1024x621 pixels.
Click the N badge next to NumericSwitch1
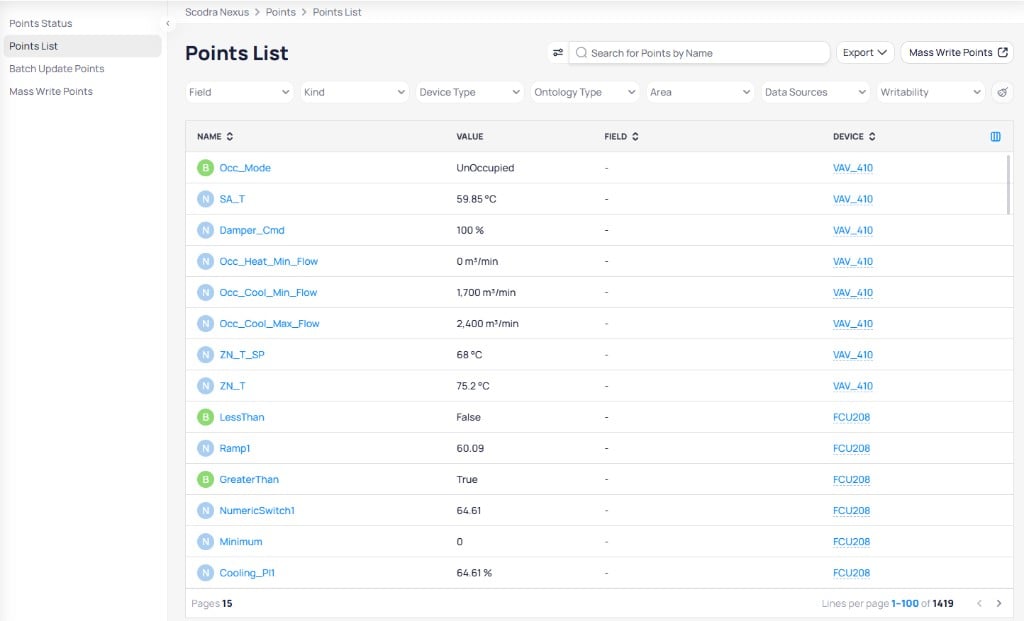(x=206, y=511)
